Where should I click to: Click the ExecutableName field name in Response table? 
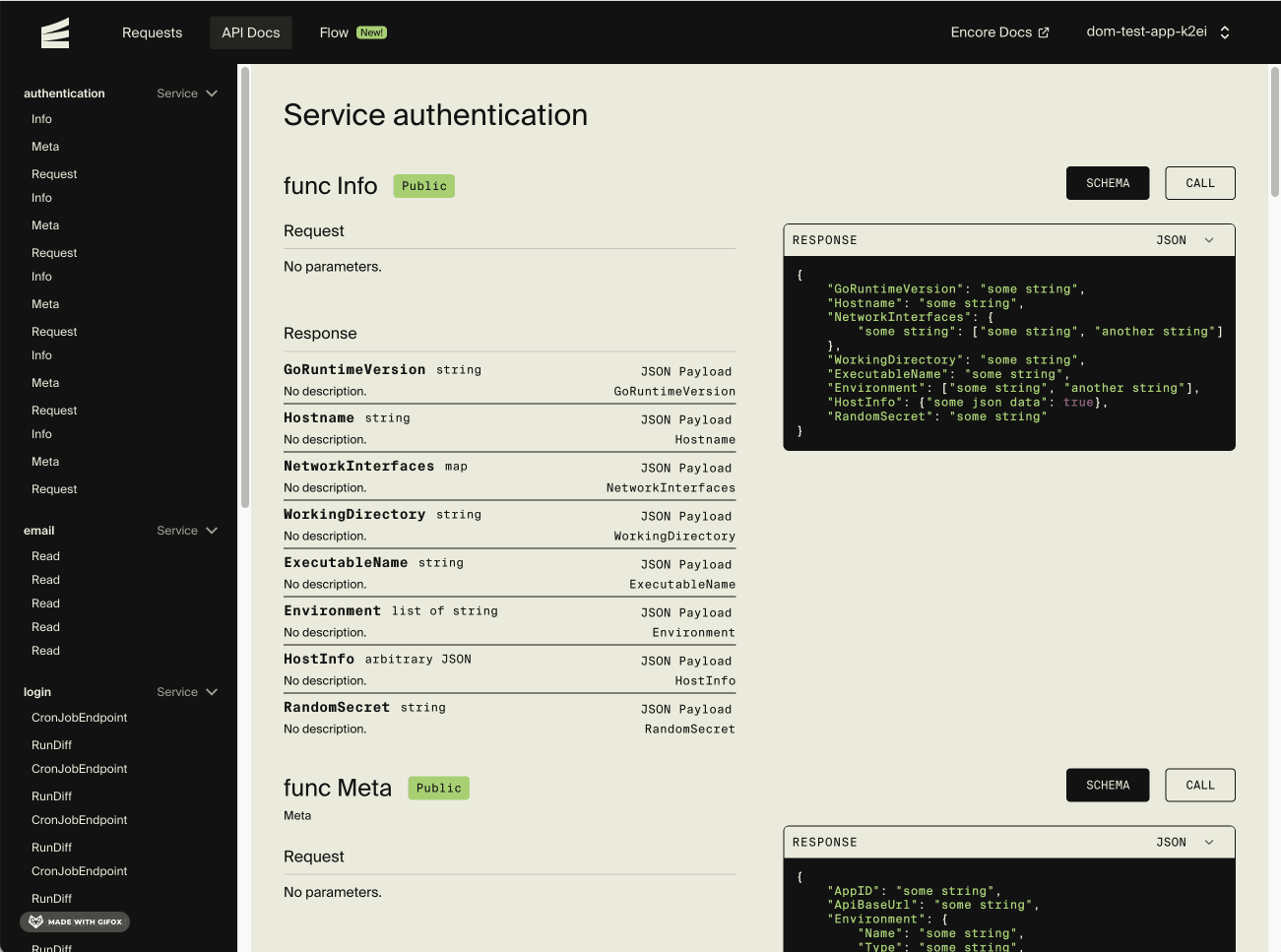(x=346, y=563)
